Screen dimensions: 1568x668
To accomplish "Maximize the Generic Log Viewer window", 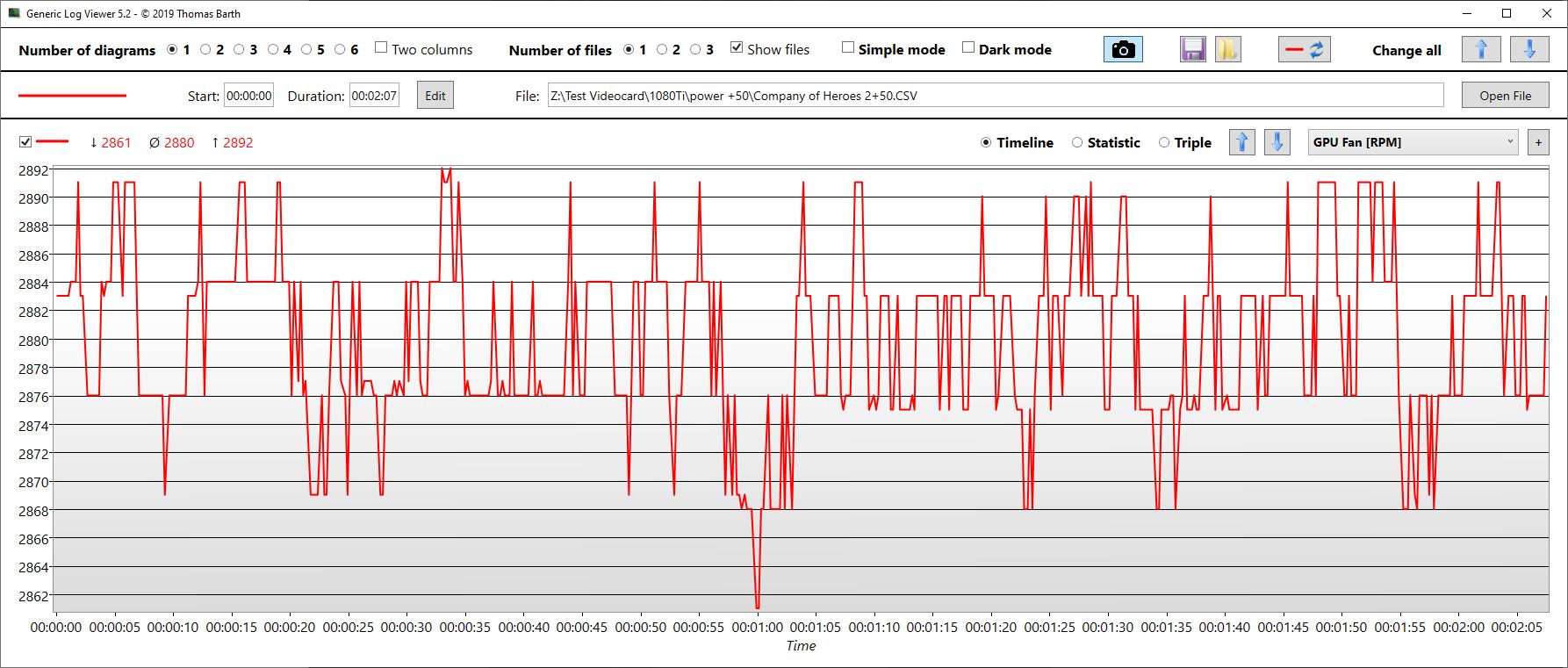I will pyautogui.click(x=1507, y=13).
